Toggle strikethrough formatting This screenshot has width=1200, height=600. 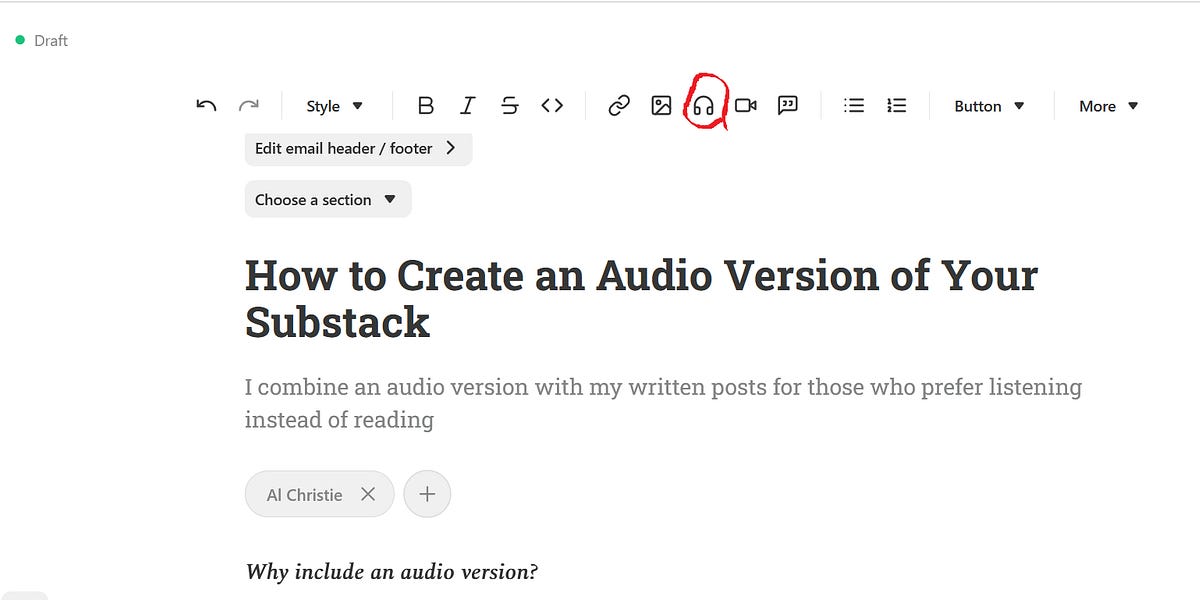point(510,105)
